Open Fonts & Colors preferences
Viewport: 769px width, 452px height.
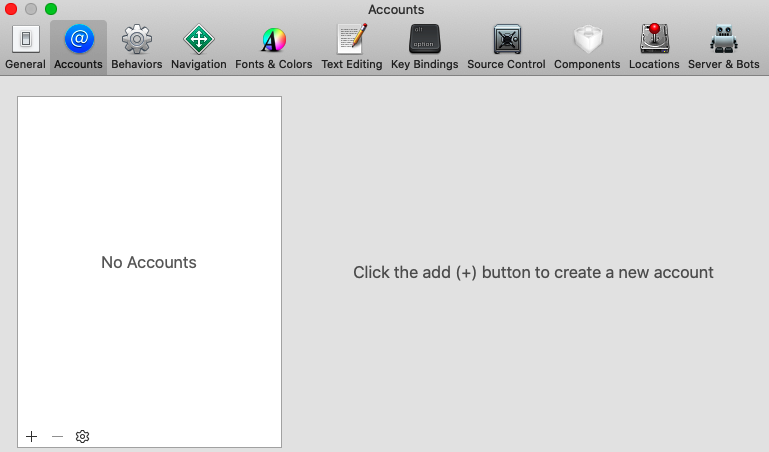tap(274, 47)
